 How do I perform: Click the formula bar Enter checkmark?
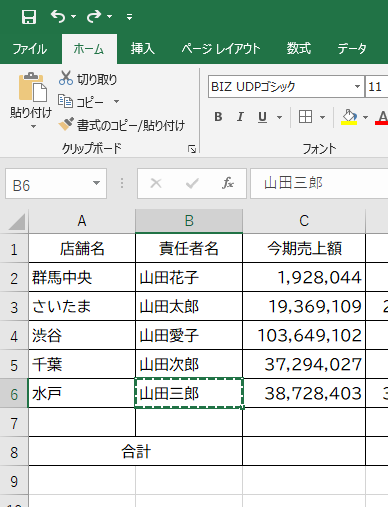(192, 183)
